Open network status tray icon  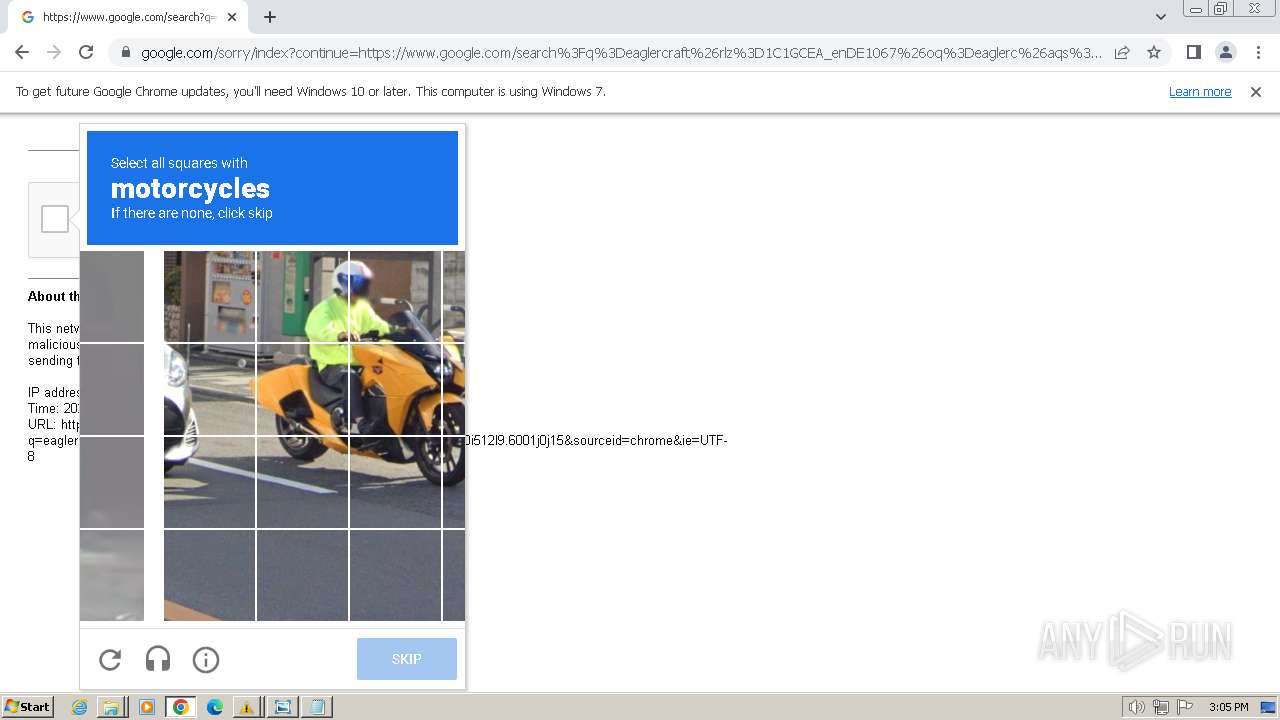1161,707
